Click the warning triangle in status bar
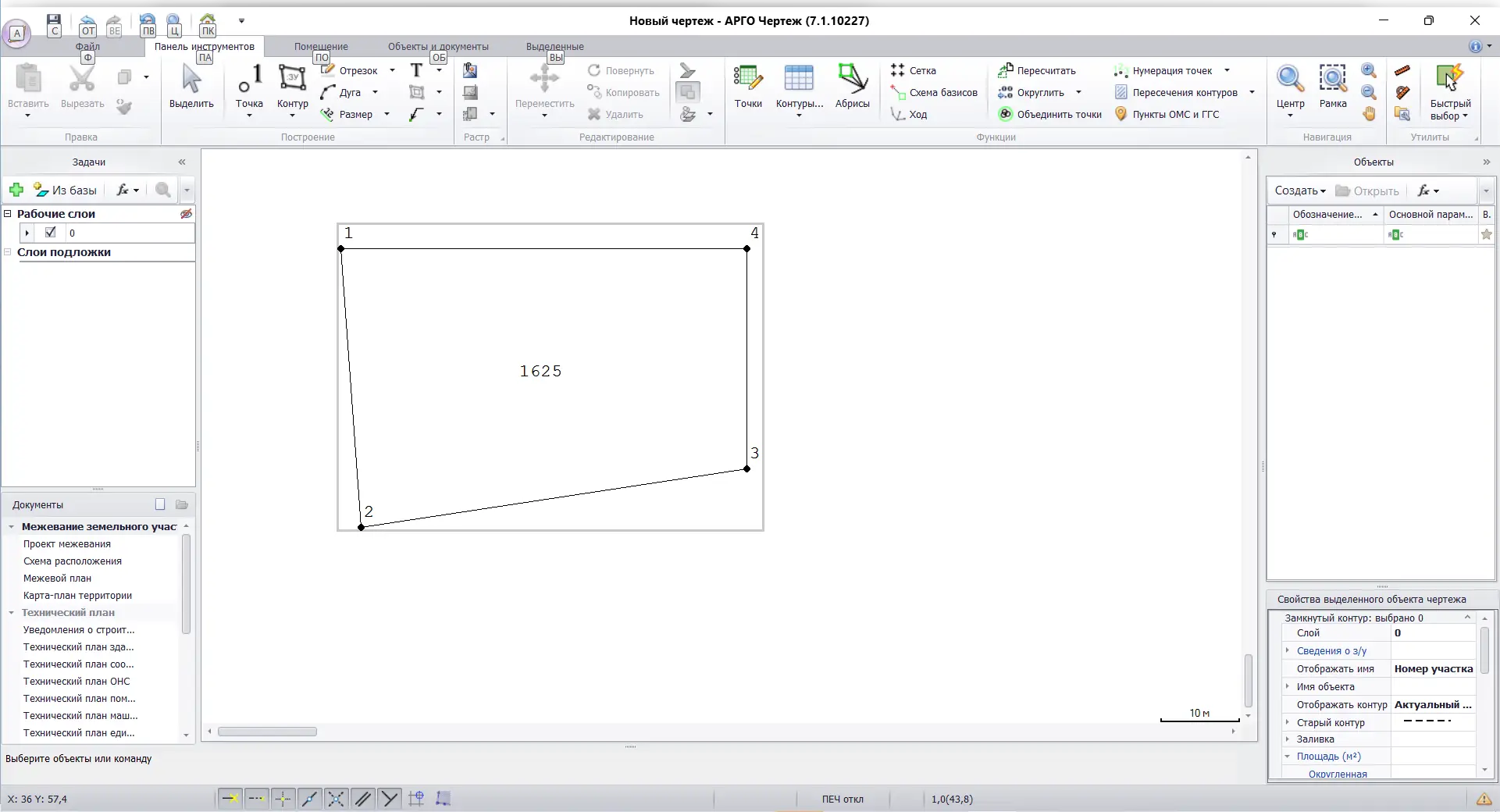 pos(1484,799)
